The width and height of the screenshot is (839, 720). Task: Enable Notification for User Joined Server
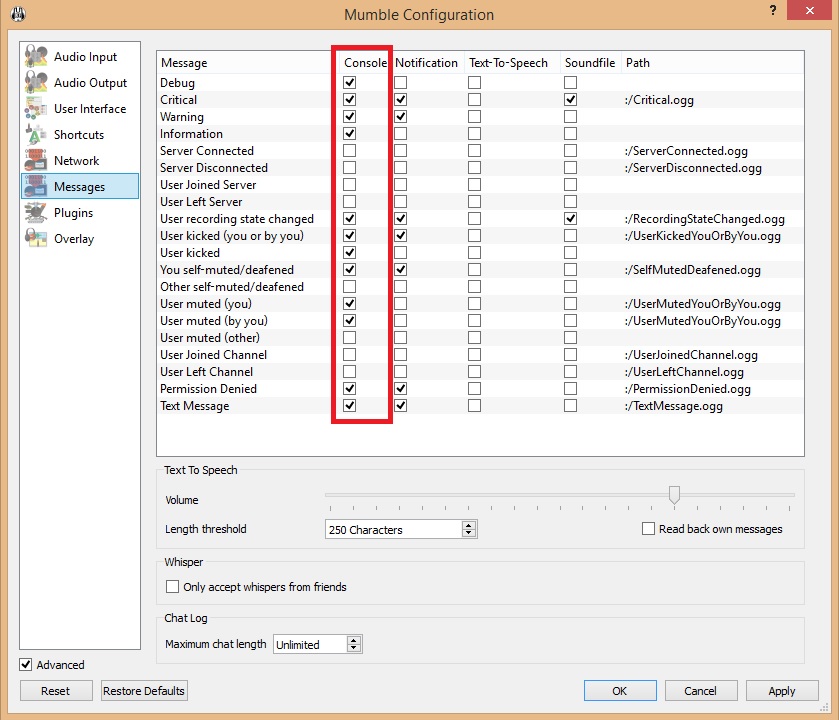pos(400,185)
